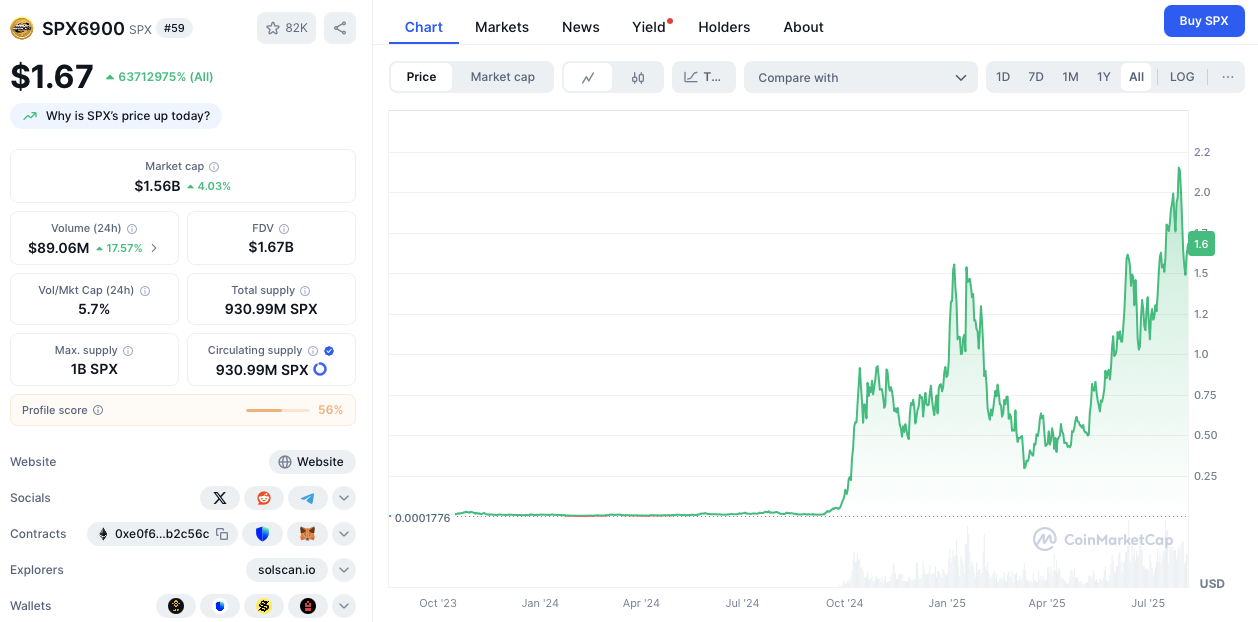The width and height of the screenshot is (1258, 622).
Task: Open the Yield tab
Action: [649, 27]
